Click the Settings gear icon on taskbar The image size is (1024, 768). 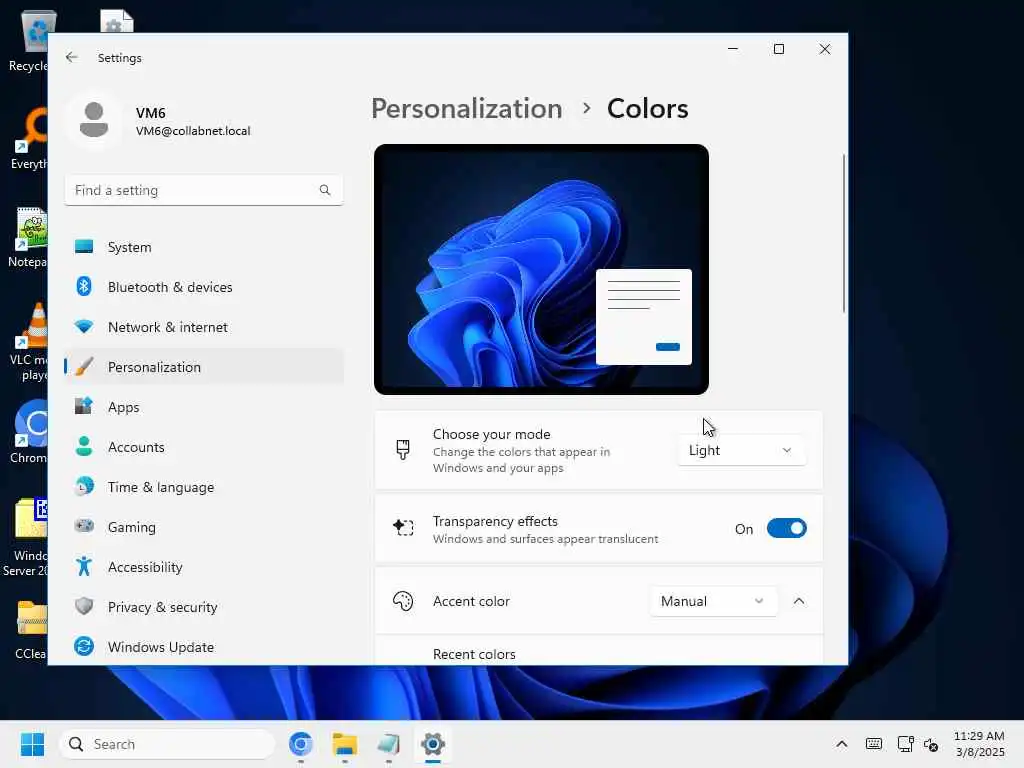432,744
